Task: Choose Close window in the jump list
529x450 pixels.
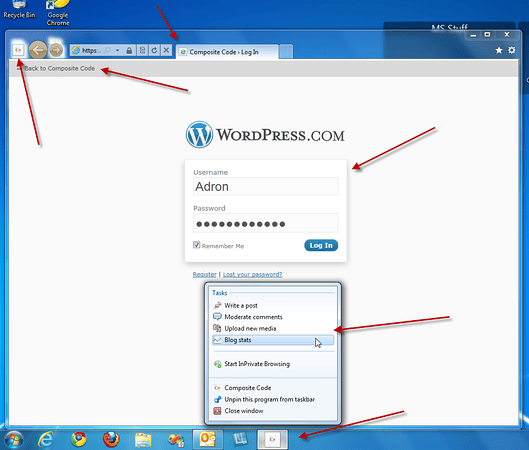Action: [273, 411]
